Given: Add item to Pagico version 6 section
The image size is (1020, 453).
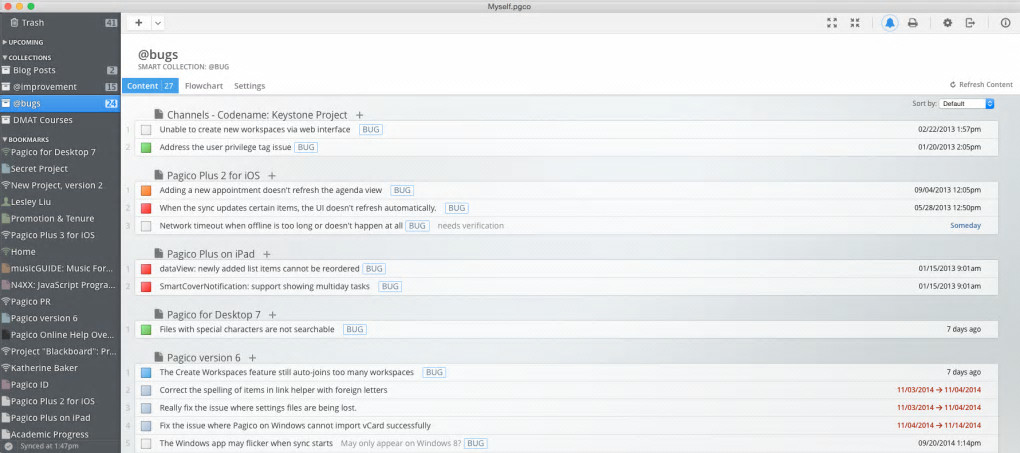Looking at the screenshot, I should 252,358.
